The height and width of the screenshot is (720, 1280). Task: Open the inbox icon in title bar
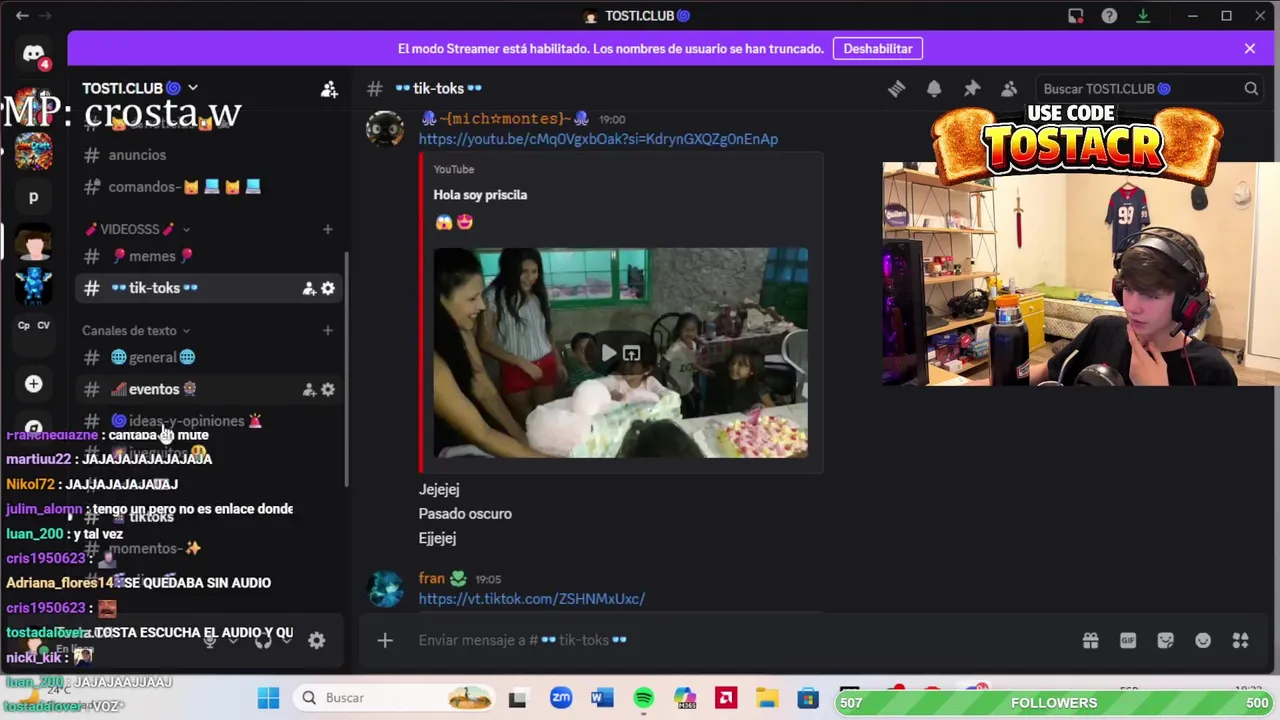1076,16
